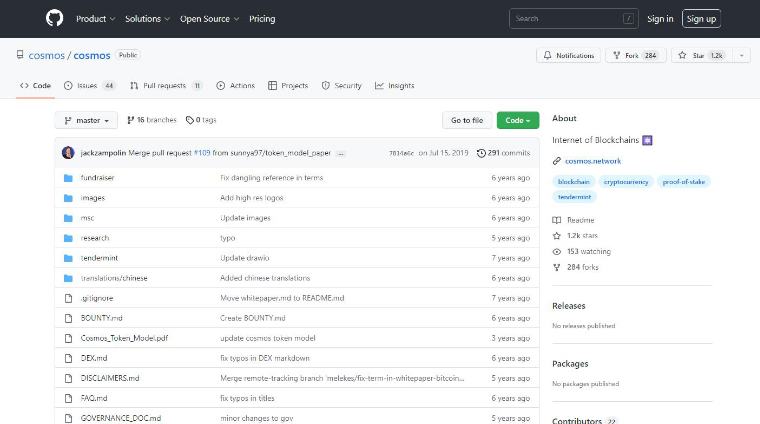Image resolution: width=760 pixels, height=424 pixels.
Task: Click the folder icon beside fundraiser
Action: (x=68, y=178)
